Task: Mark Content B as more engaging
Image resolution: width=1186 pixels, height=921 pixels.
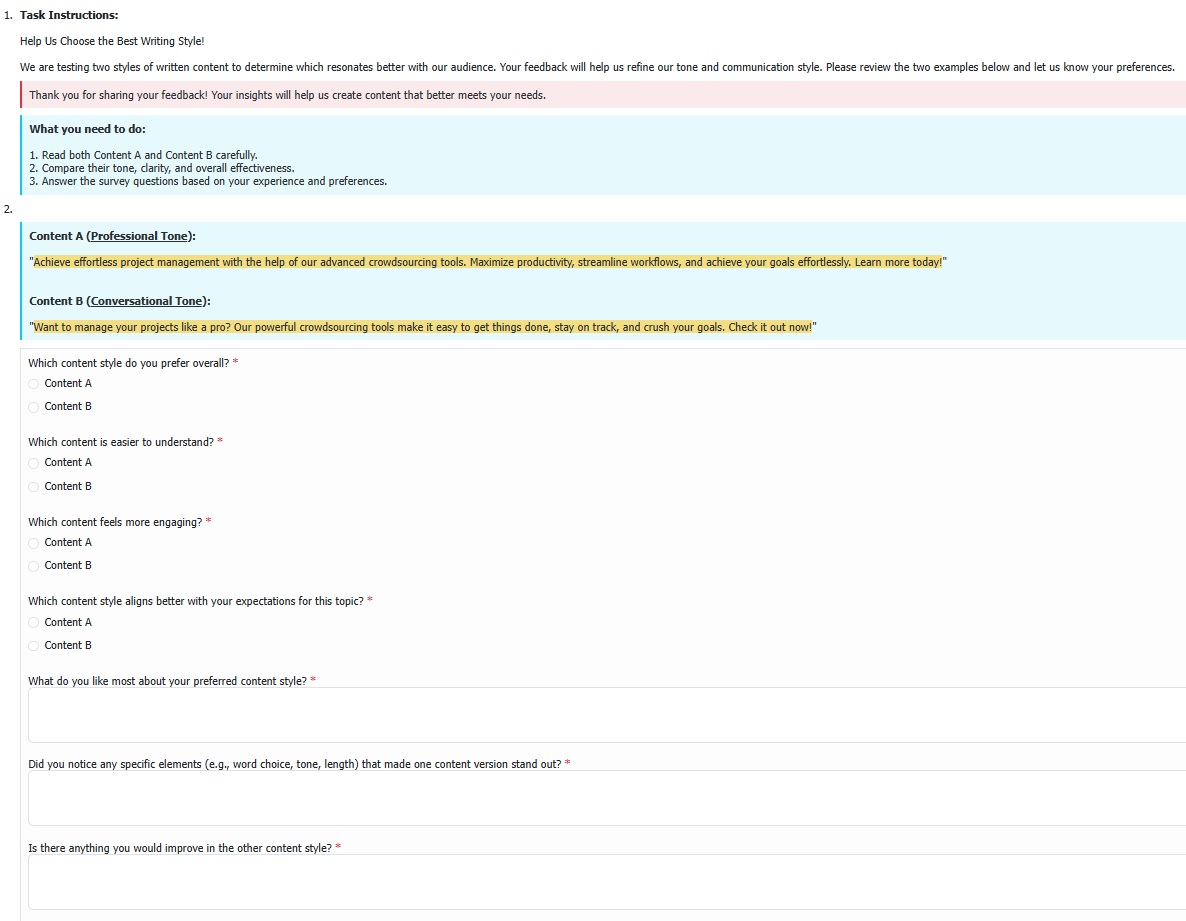Action: 34,566
